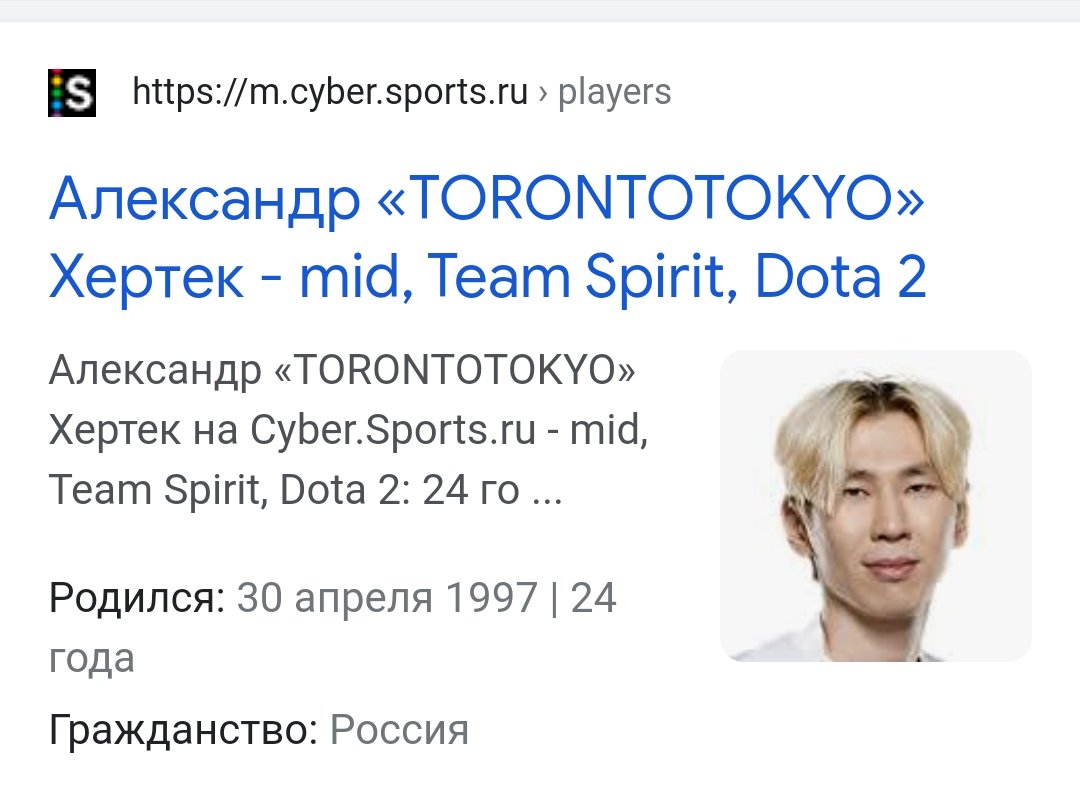This screenshot has height=792, width=1080.
Task: Click snippet text "Хертек на Cyber.Sports.ru"
Action: 293,430
